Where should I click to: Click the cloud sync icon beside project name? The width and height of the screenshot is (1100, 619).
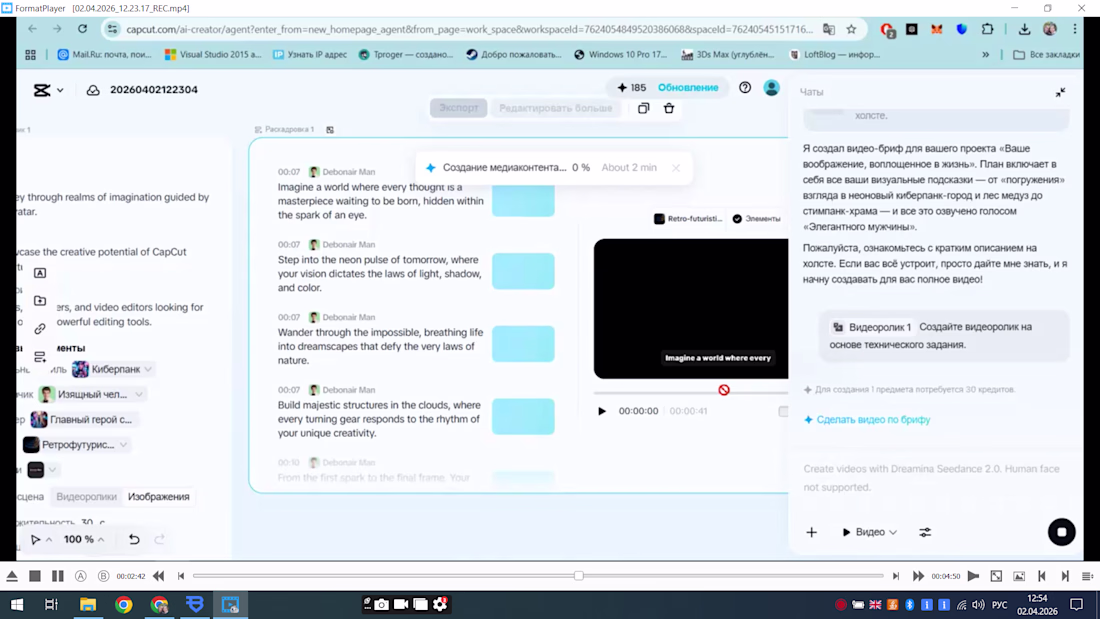tap(93, 90)
